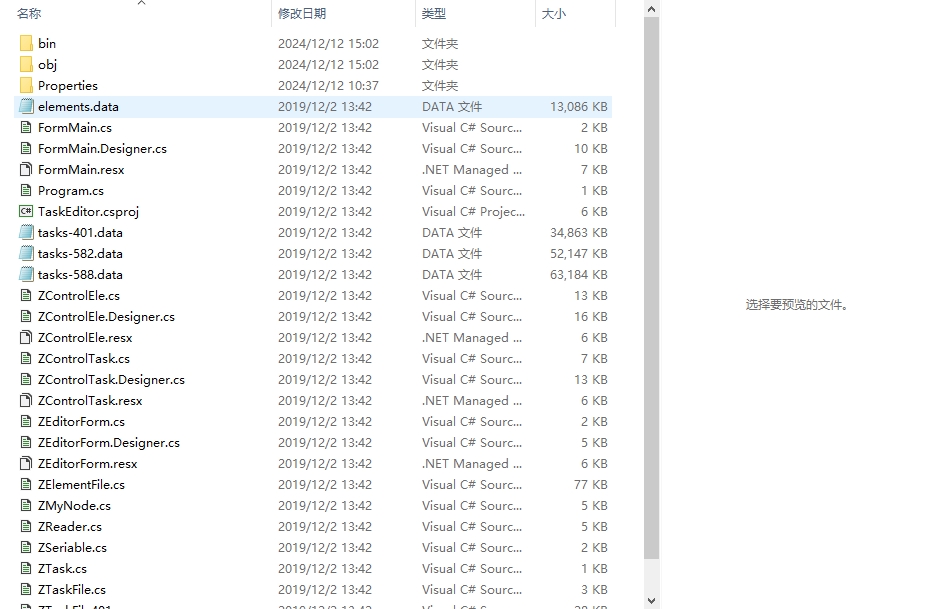The image size is (936, 609).
Task: Click the scroll up arrow of file list
Action: point(651,9)
